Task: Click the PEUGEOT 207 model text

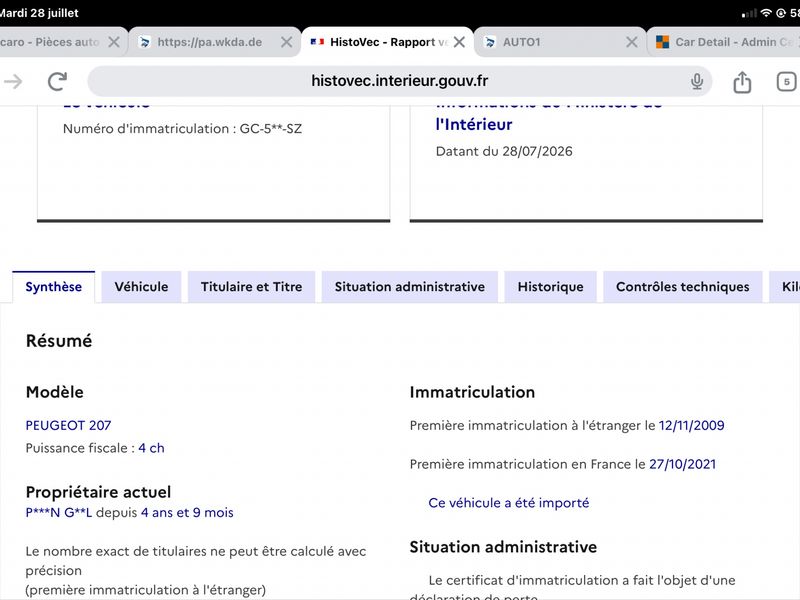Action: click(x=68, y=426)
